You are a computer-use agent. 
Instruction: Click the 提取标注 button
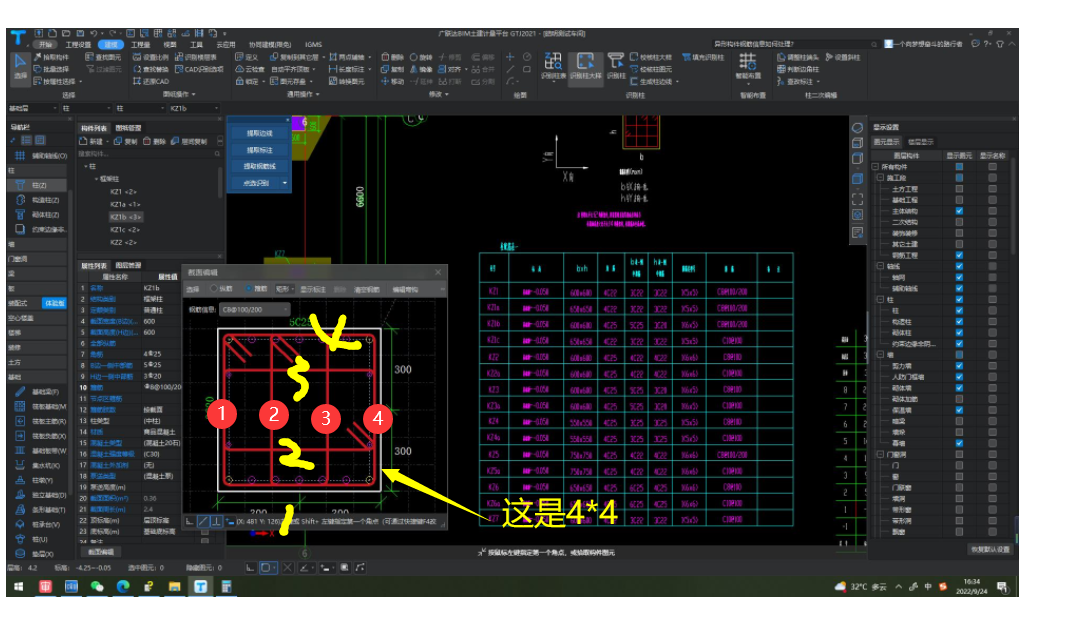pyautogui.click(x=259, y=150)
